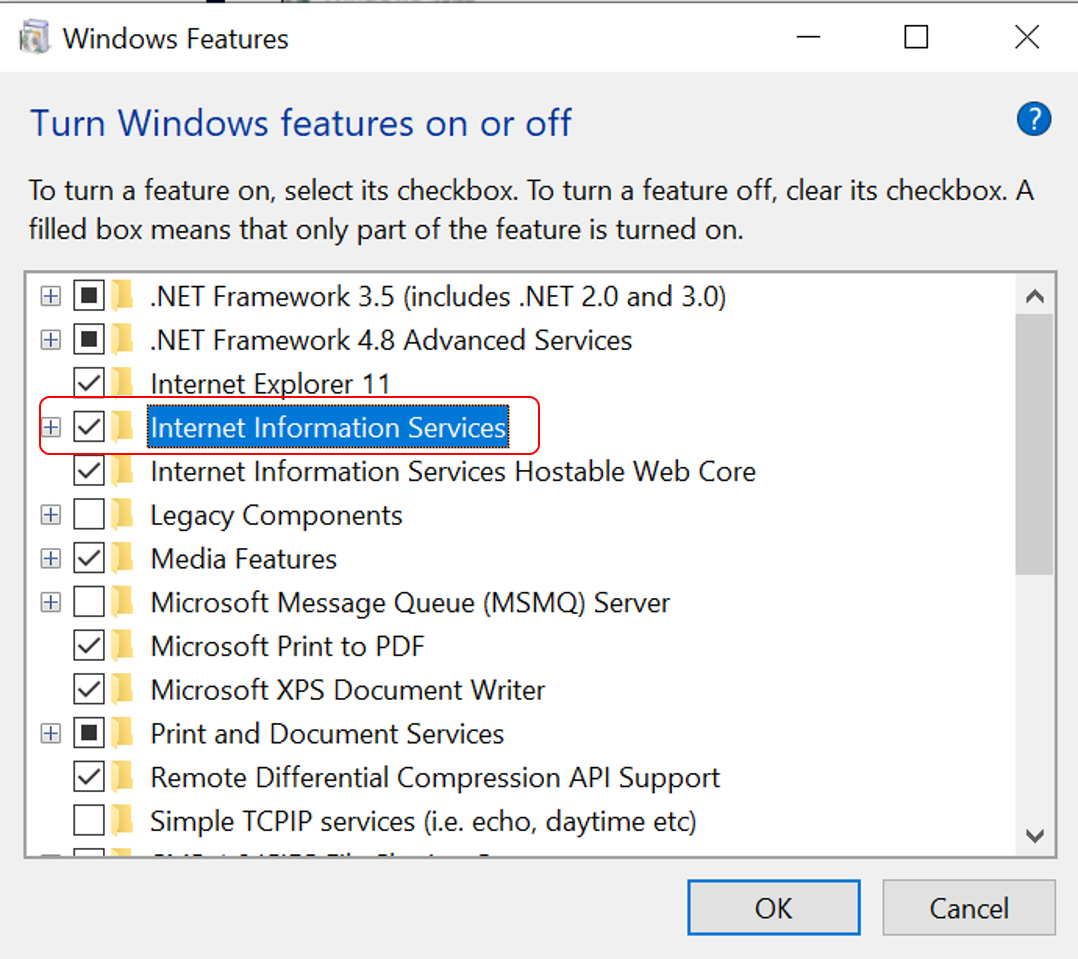
Task: Click the folder icon beside Microsoft XPS Document Writer
Action: coord(122,690)
